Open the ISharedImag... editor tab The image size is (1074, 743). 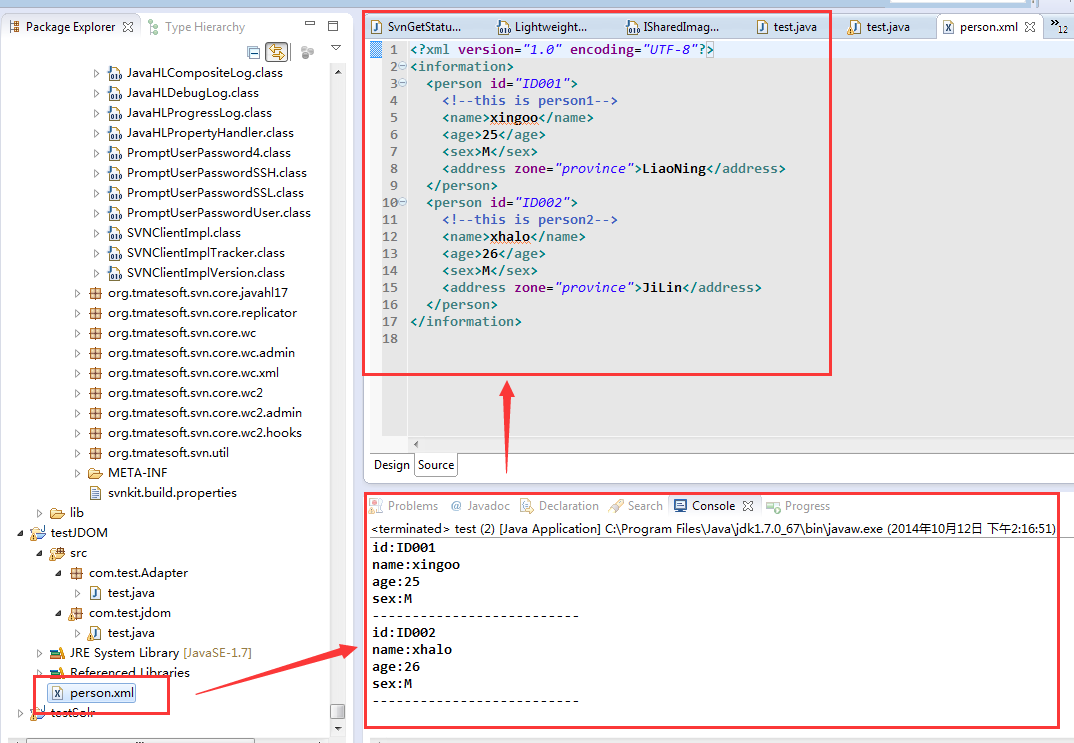click(673, 27)
